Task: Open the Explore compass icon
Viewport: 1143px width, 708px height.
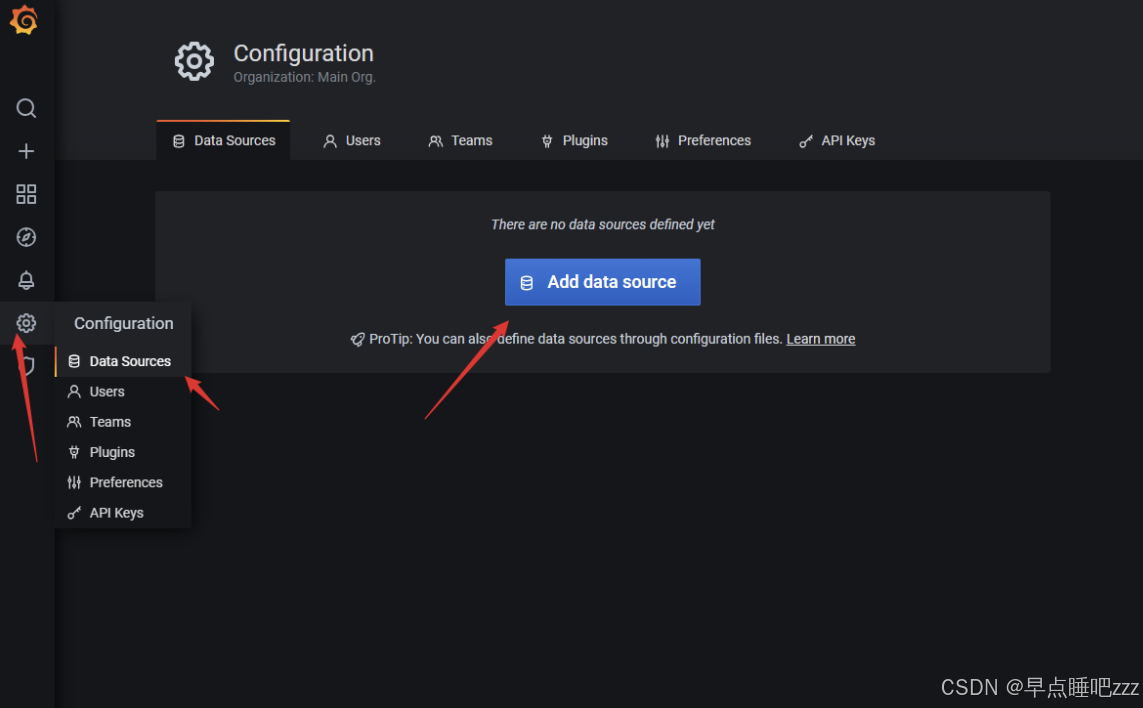Action: (x=26, y=237)
